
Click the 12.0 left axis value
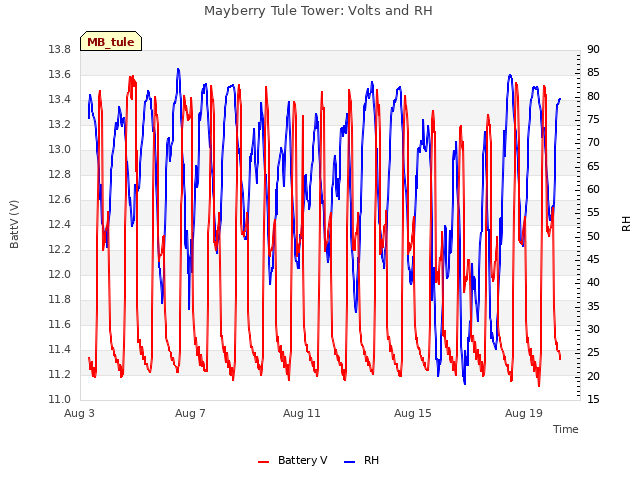tap(60, 274)
